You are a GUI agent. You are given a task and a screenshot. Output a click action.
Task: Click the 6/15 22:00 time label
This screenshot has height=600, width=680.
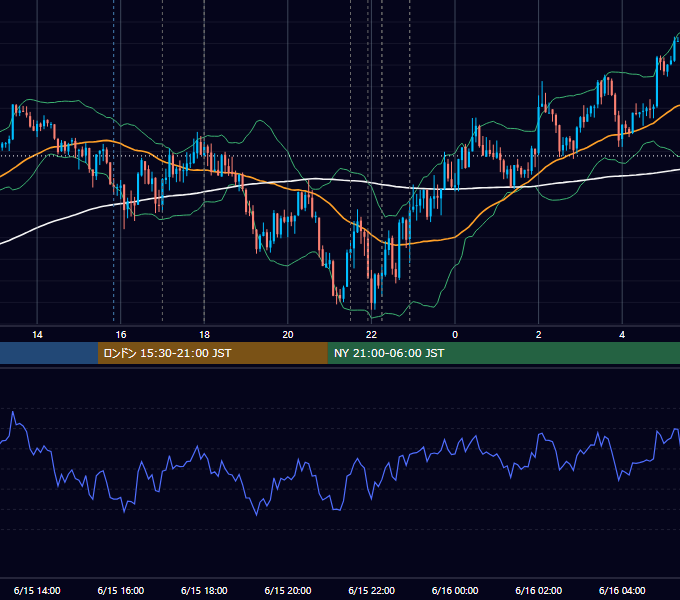pos(372,590)
